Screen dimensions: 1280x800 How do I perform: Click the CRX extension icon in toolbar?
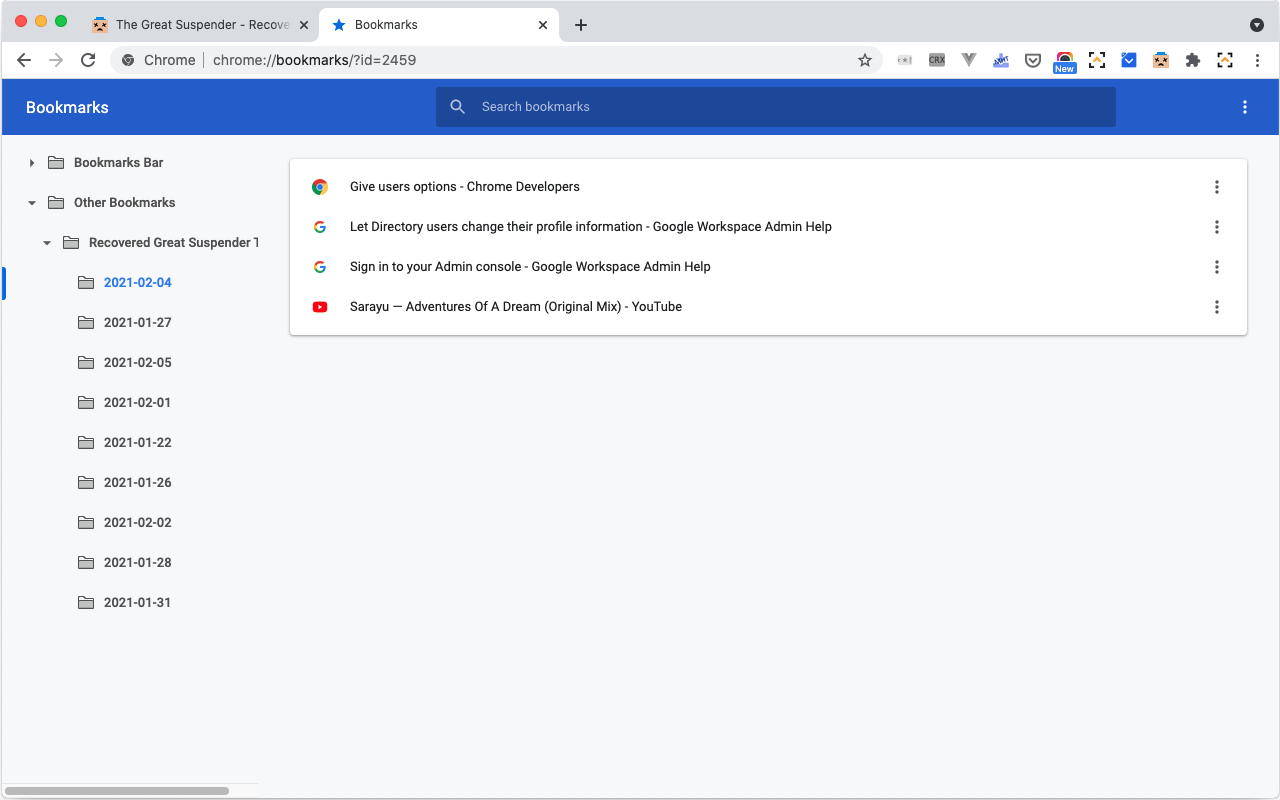pyautogui.click(x=937, y=60)
